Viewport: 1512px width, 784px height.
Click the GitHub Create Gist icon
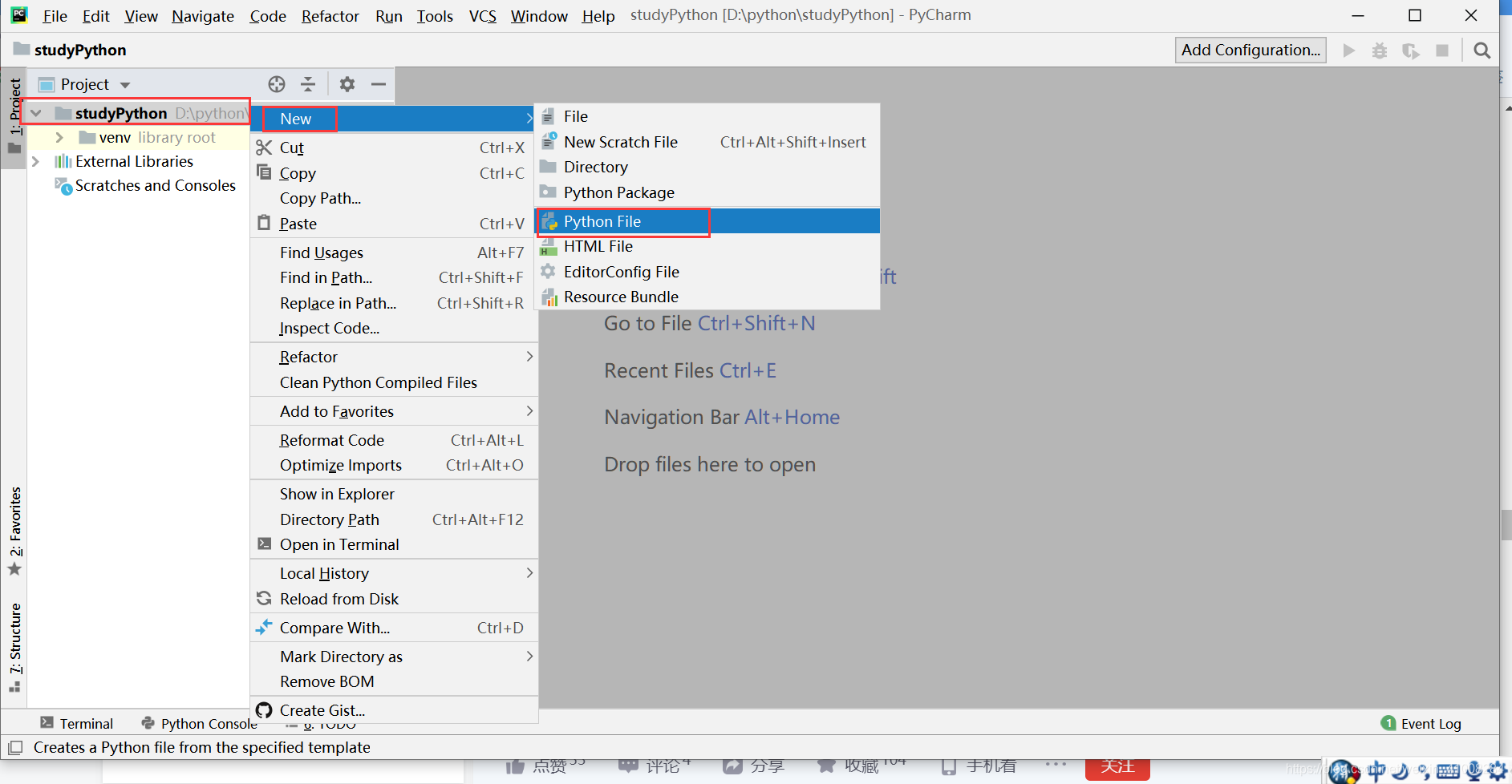(264, 710)
